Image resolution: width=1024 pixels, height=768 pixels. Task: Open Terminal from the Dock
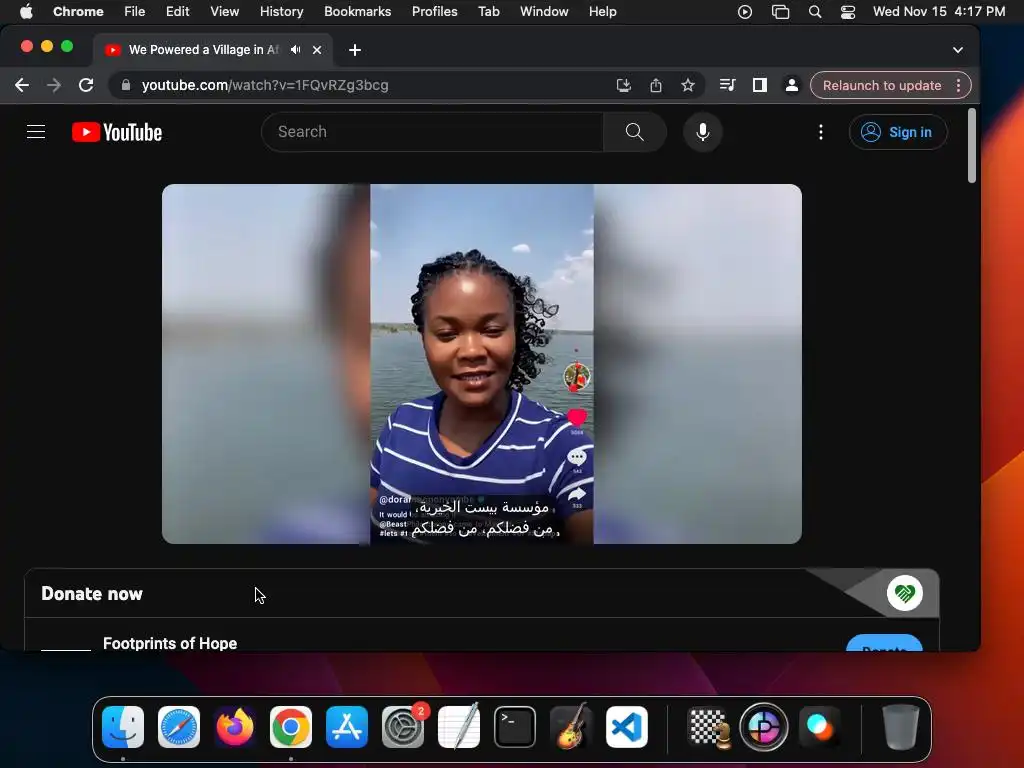click(x=515, y=727)
